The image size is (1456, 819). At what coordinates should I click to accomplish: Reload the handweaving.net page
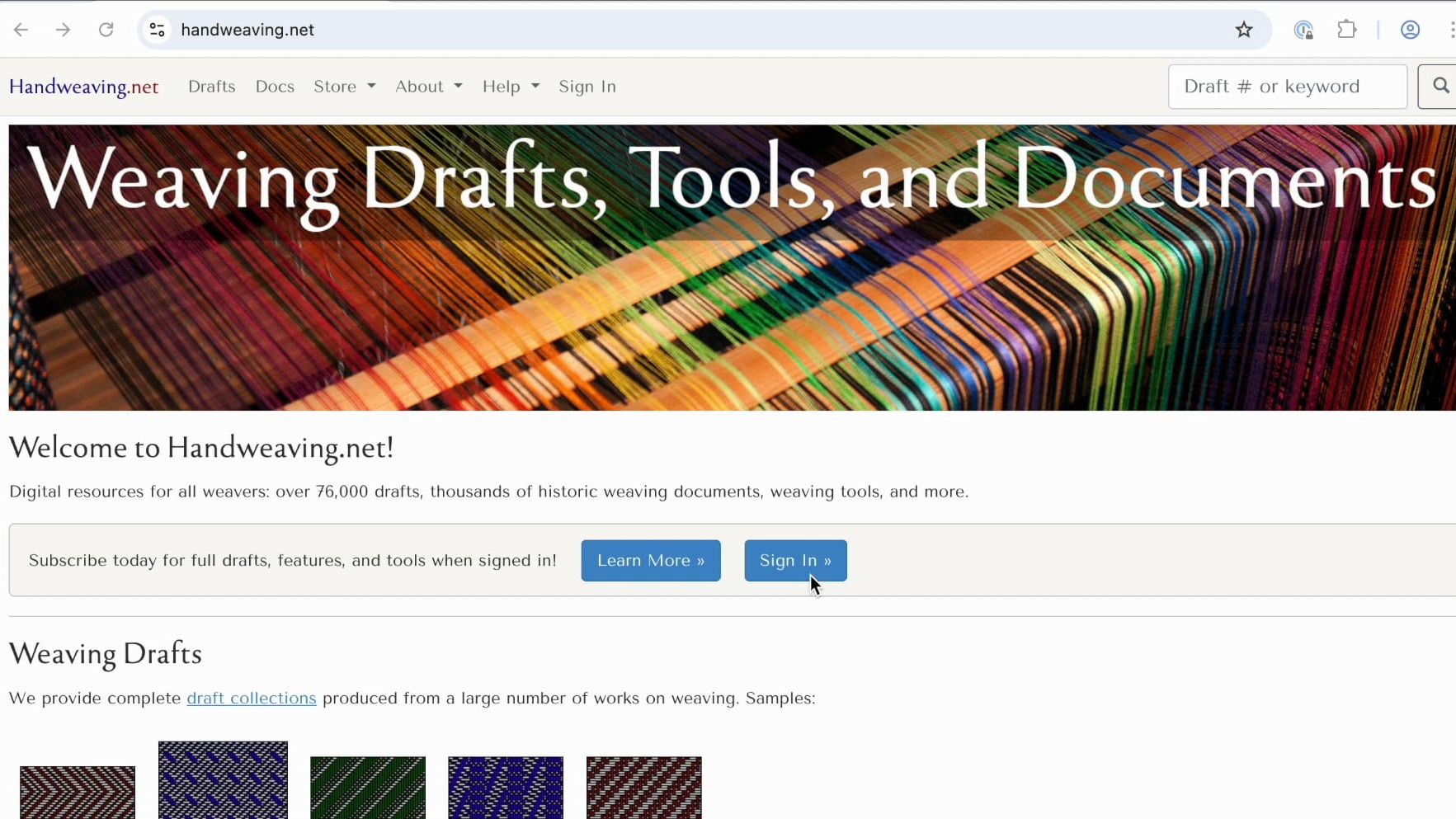click(x=106, y=29)
